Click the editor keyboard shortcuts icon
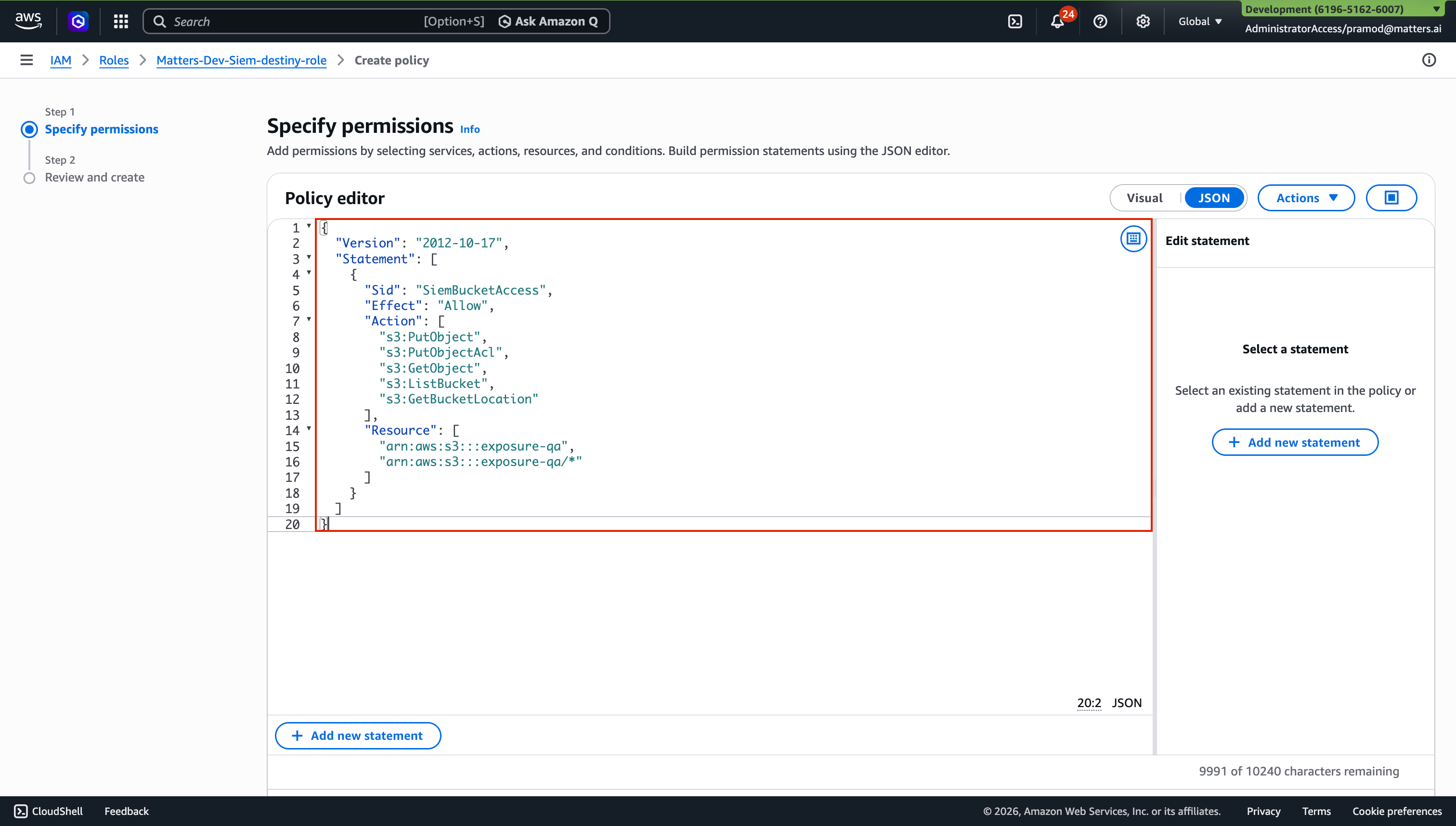Screen dimensions: 1456x826 point(1133,239)
